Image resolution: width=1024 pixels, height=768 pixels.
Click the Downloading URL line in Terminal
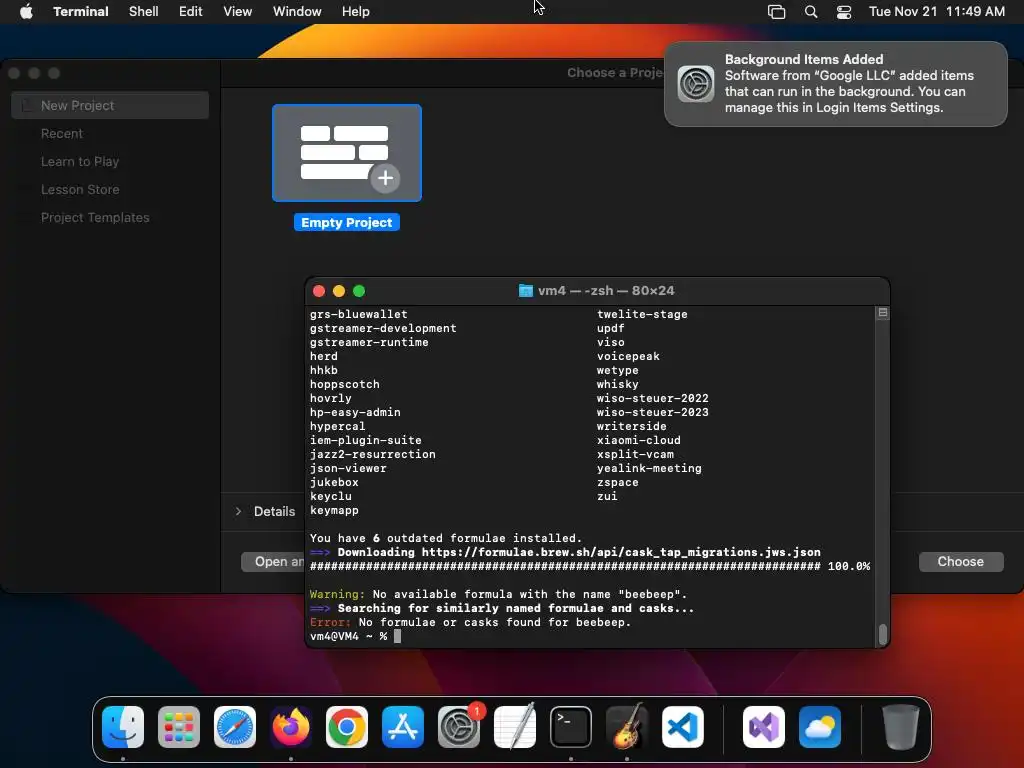click(x=565, y=552)
